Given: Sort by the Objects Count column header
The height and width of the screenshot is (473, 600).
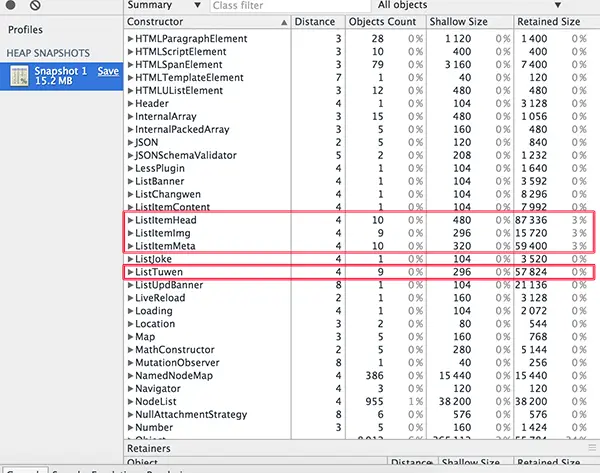Looking at the screenshot, I should coord(386,22).
